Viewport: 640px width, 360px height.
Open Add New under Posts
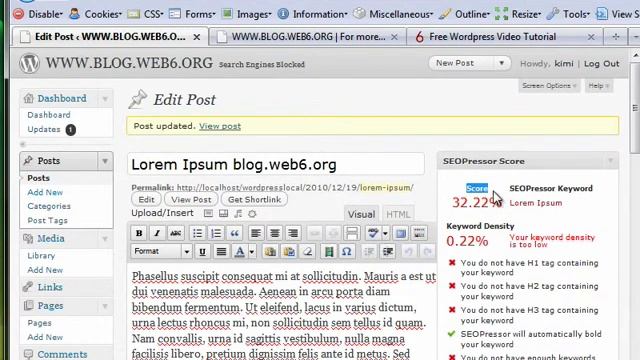(x=45, y=192)
